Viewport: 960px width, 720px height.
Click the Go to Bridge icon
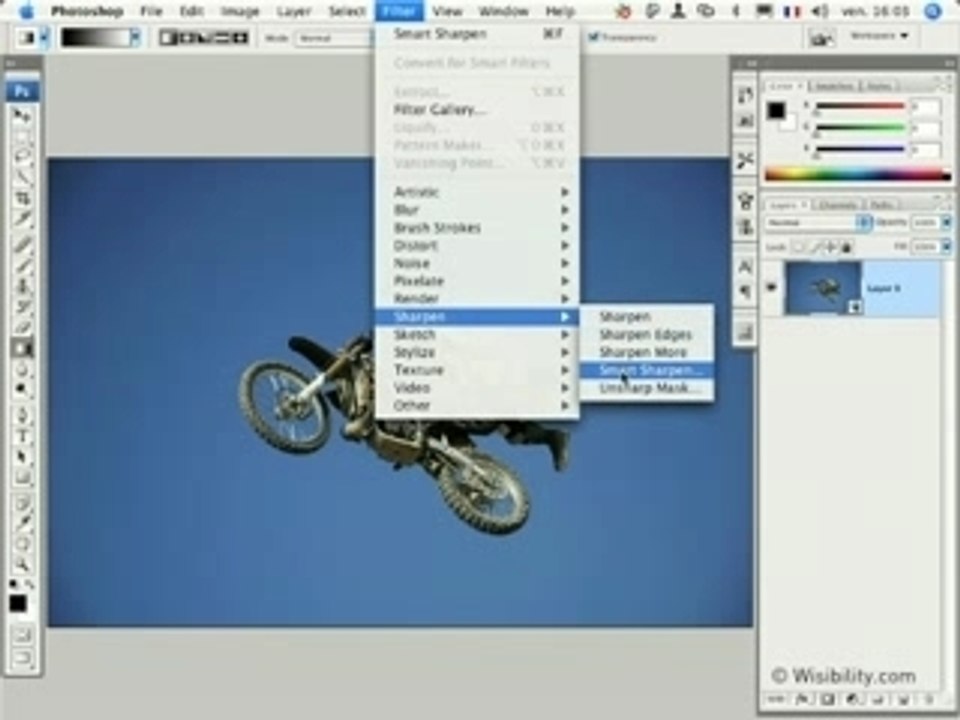[x=820, y=38]
